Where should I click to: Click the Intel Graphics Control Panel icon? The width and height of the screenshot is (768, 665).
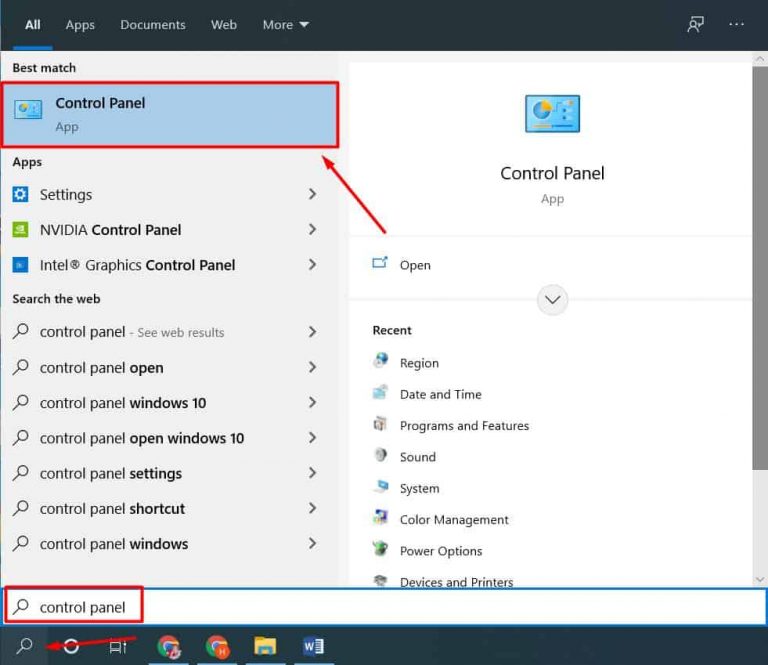click(20, 265)
